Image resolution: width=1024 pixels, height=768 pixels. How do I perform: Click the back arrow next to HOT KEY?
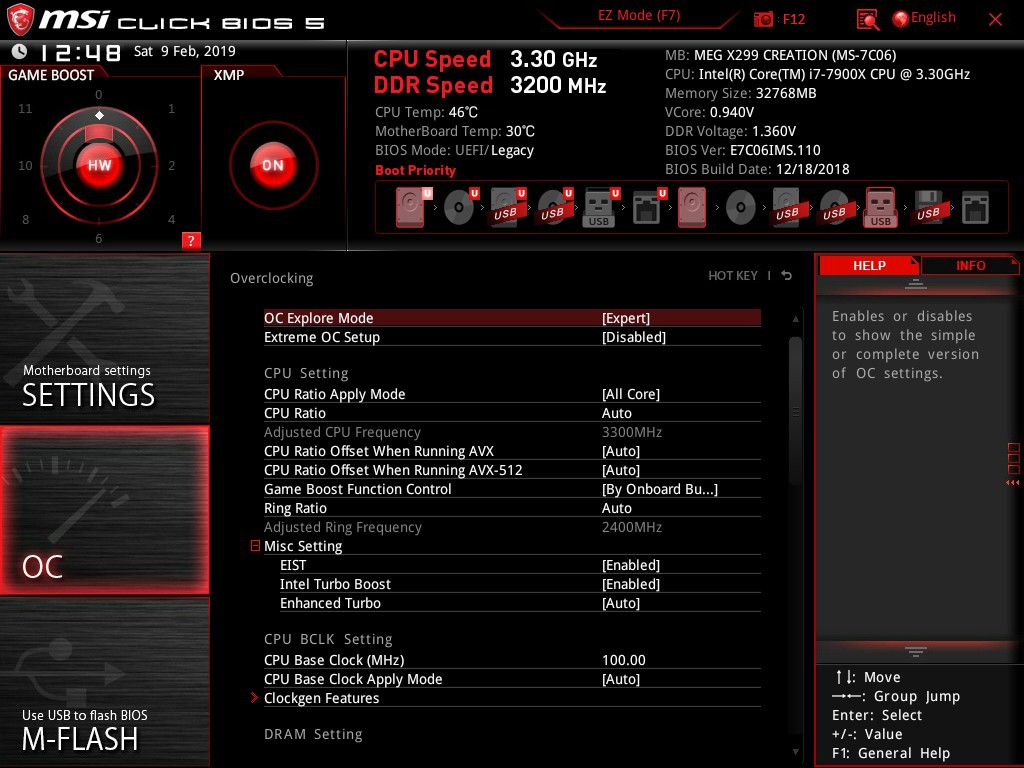point(787,276)
